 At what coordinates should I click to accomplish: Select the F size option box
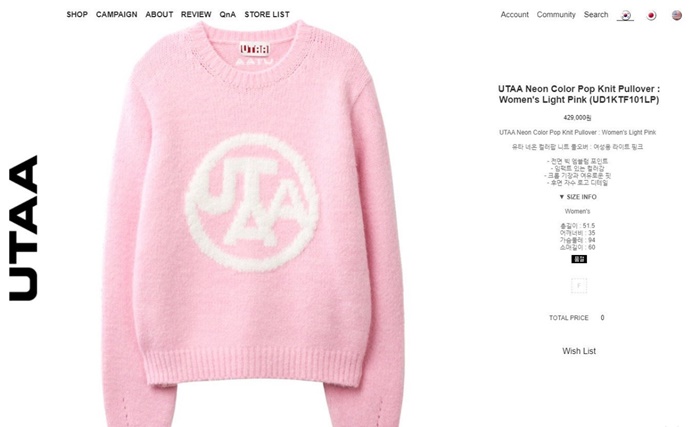click(579, 285)
